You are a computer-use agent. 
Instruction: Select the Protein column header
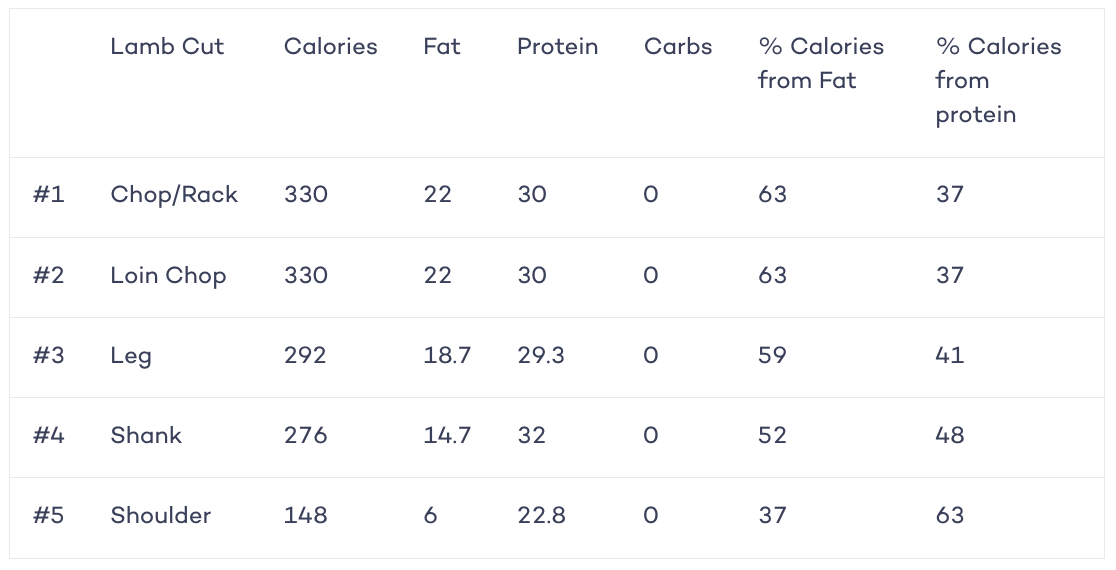point(558,46)
